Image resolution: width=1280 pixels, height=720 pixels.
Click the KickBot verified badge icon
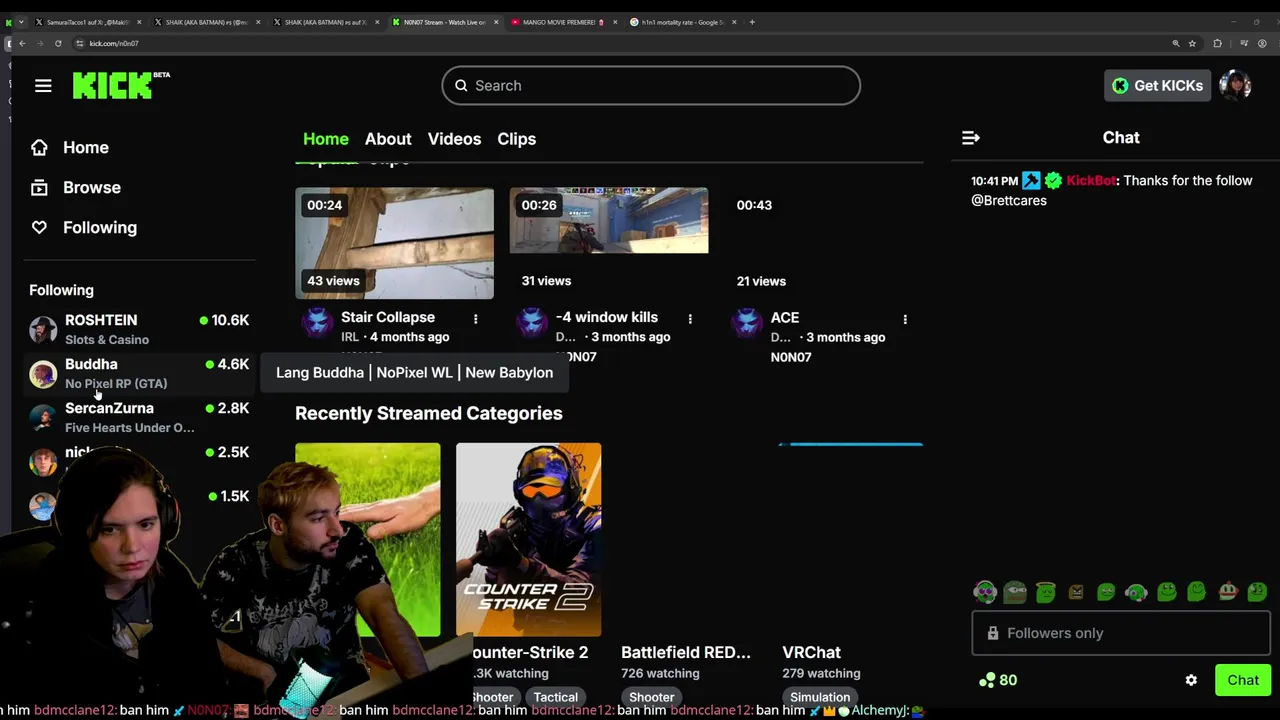[1053, 181]
